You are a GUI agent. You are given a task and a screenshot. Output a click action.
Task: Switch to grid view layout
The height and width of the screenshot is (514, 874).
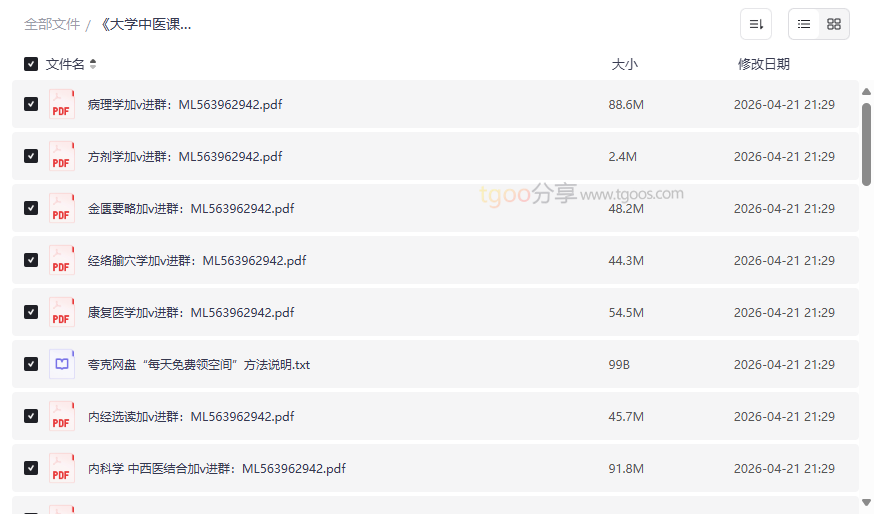(834, 24)
